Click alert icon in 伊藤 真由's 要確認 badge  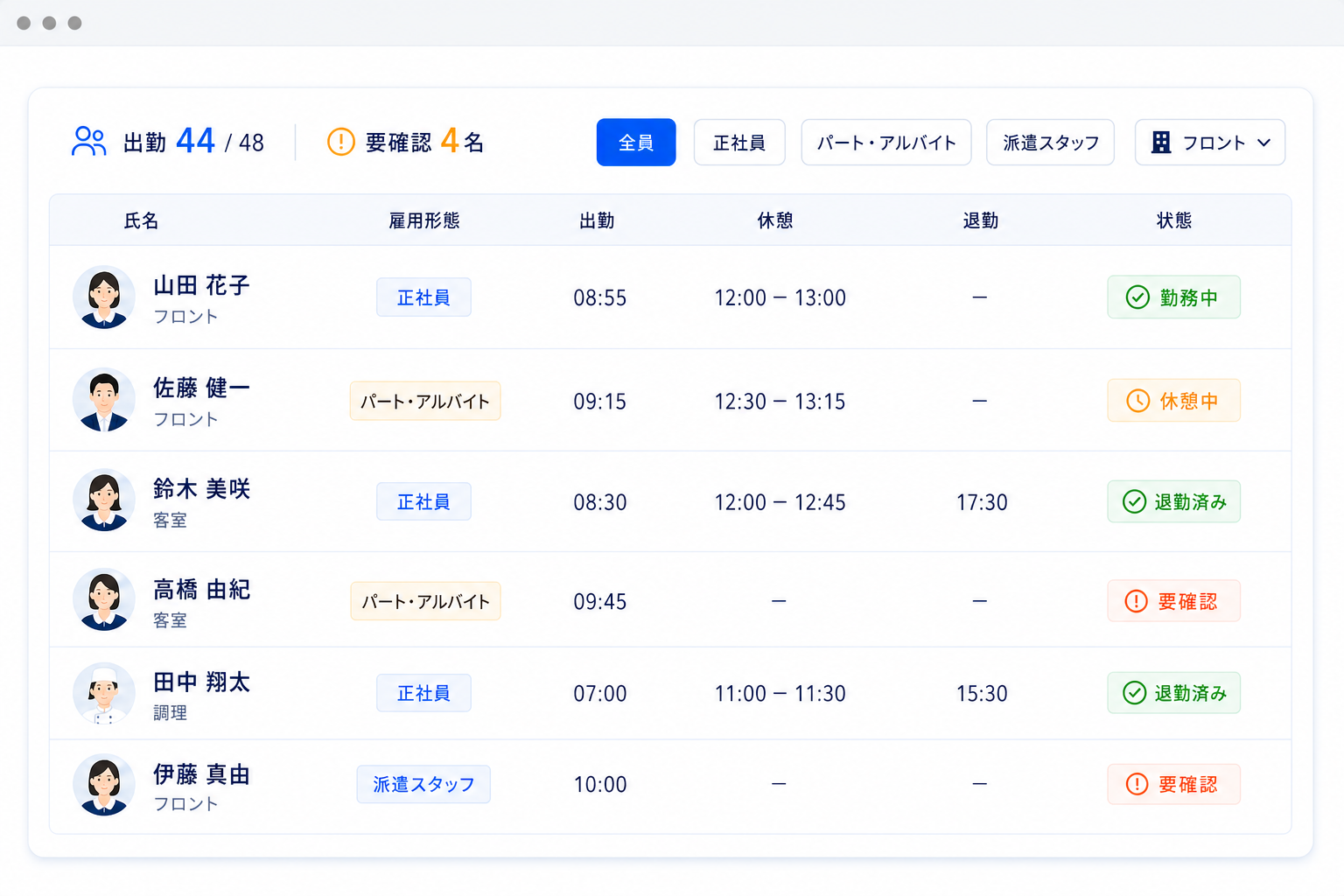coord(1137,784)
